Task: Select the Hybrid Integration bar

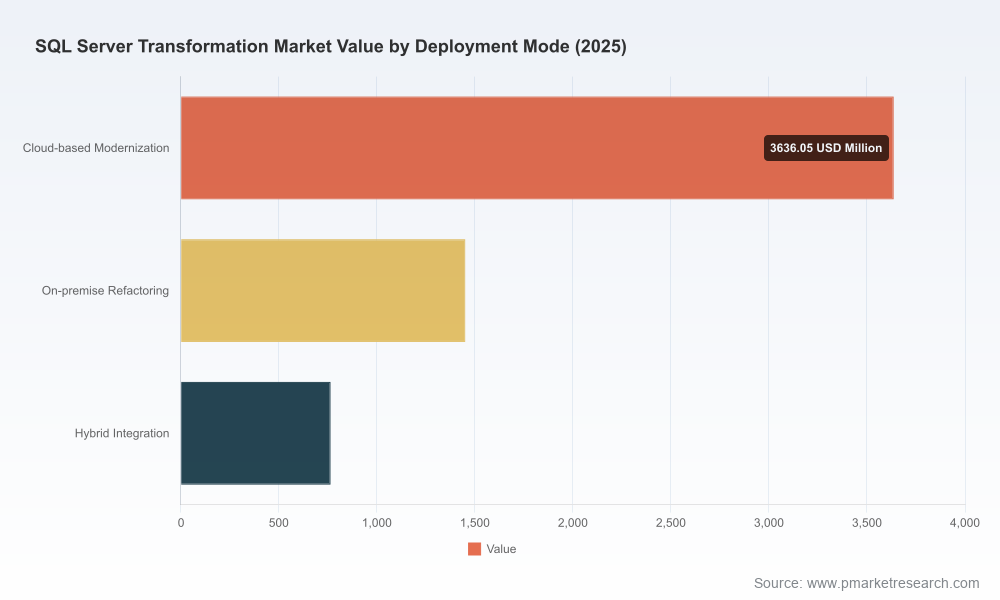Action: click(x=256, y=433)
